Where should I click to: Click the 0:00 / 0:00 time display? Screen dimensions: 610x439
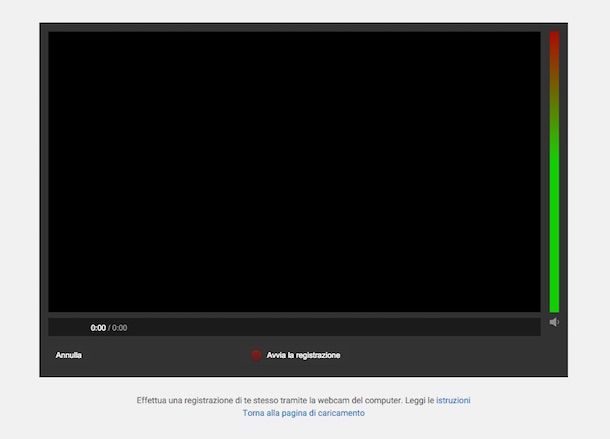point(109,328)
